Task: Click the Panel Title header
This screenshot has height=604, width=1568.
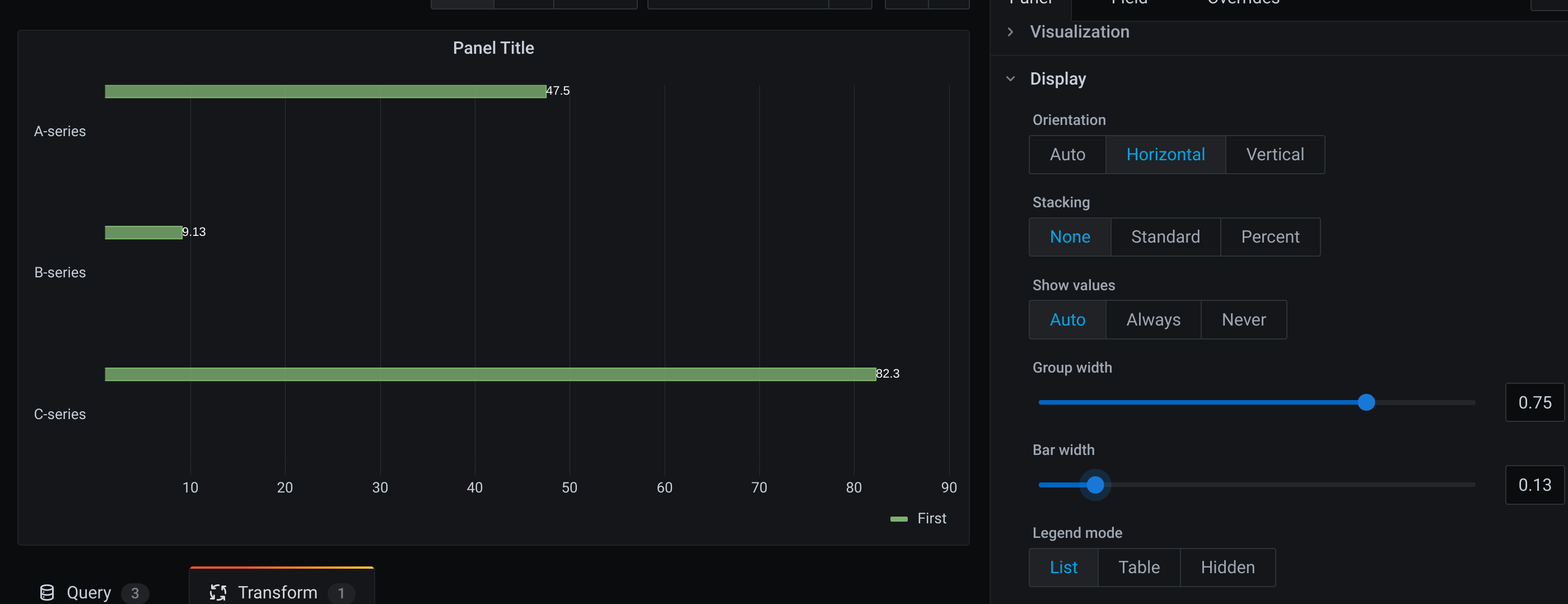Action: [493, 48]
